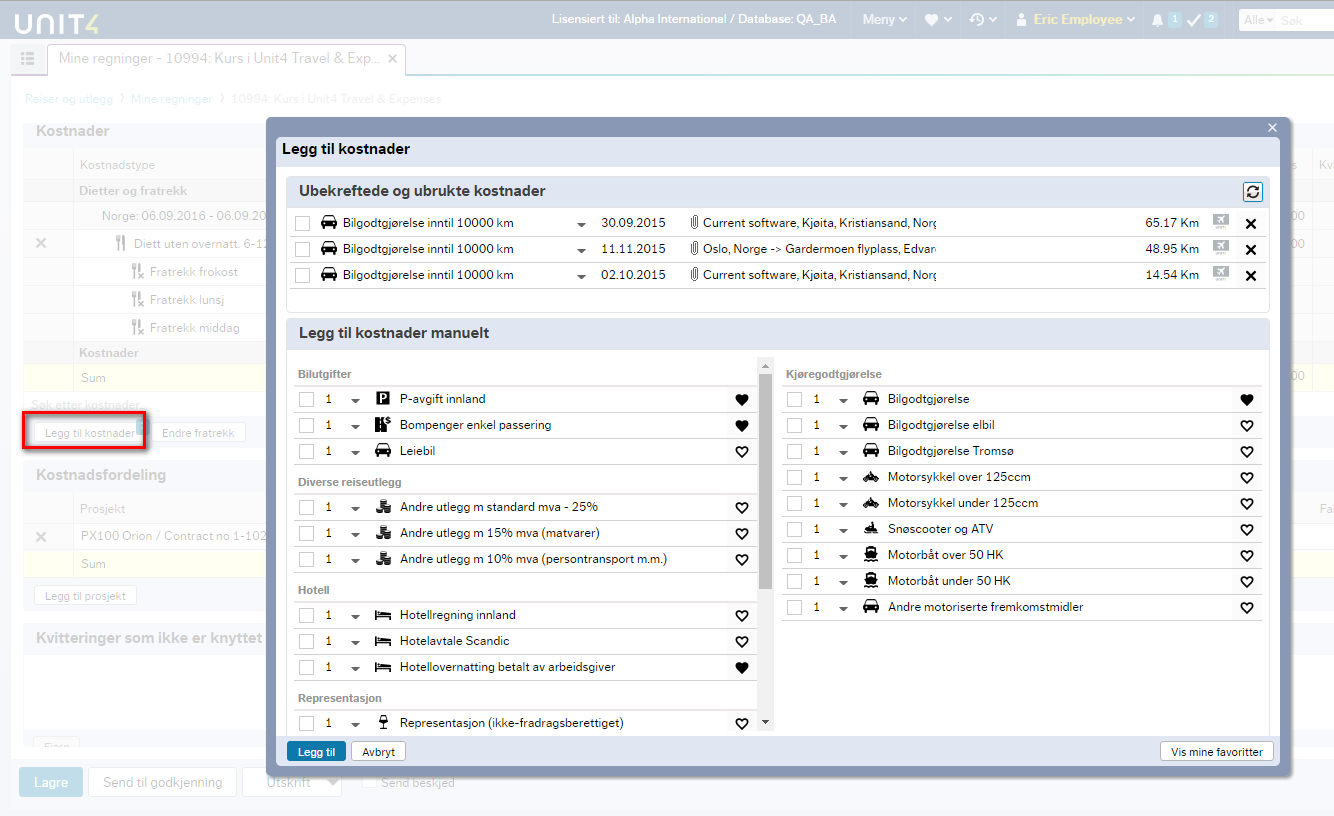Click the Legg til prosjekt button
The height and width of the screenshot is (816, 1334).
[85, 596]
